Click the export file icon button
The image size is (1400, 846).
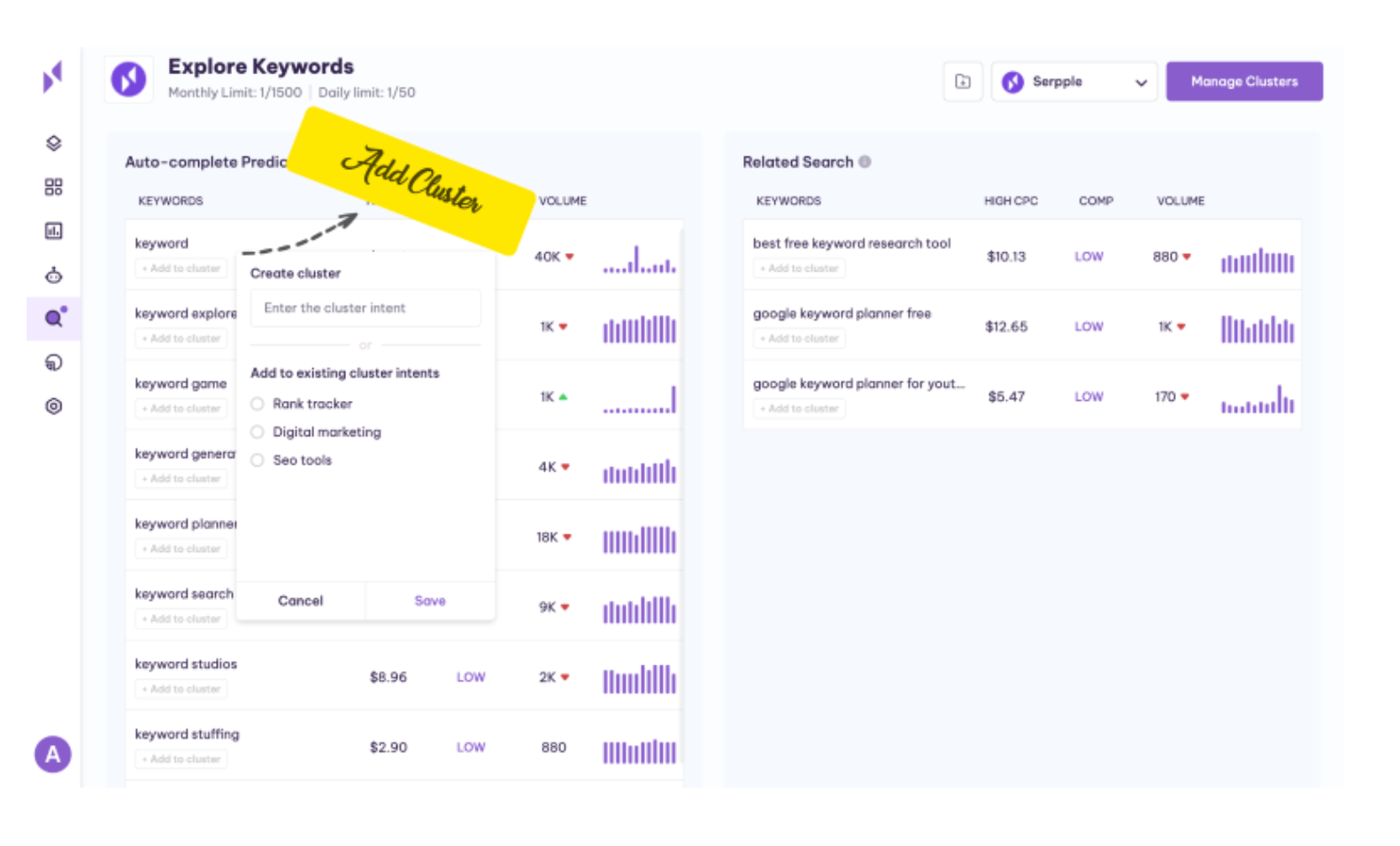pyautogui.click(x=963, y=81)
